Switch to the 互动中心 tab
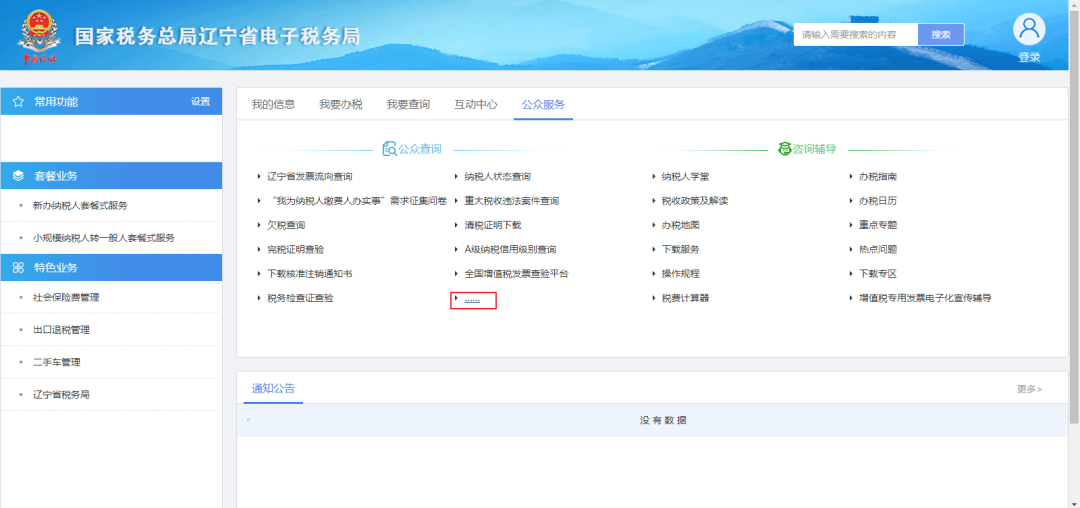This screenshot has height=508, width=1080. coord(476,104)
